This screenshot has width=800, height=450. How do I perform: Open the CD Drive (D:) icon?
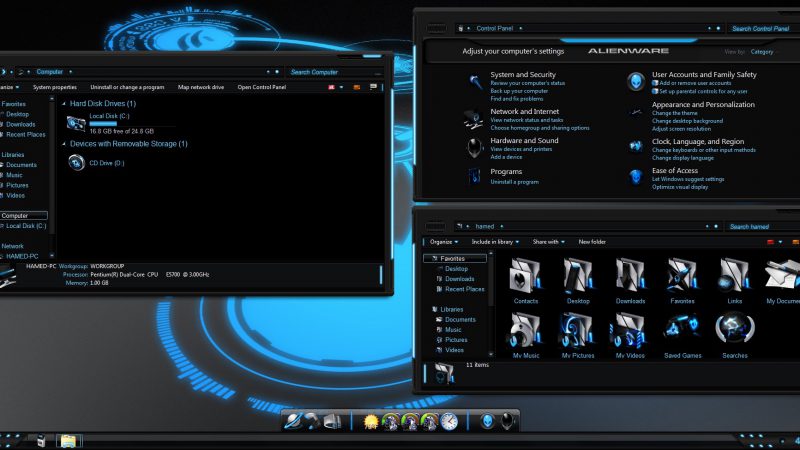(76, 162)
